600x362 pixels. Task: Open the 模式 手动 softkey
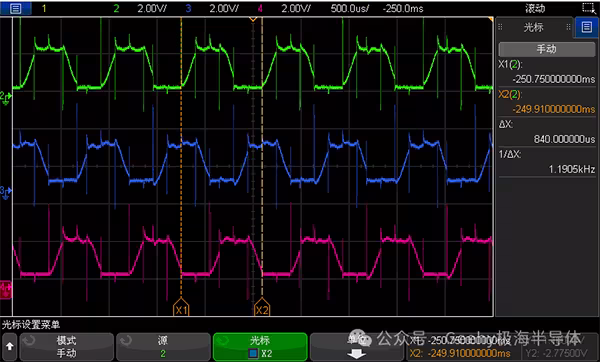(67, 347)
